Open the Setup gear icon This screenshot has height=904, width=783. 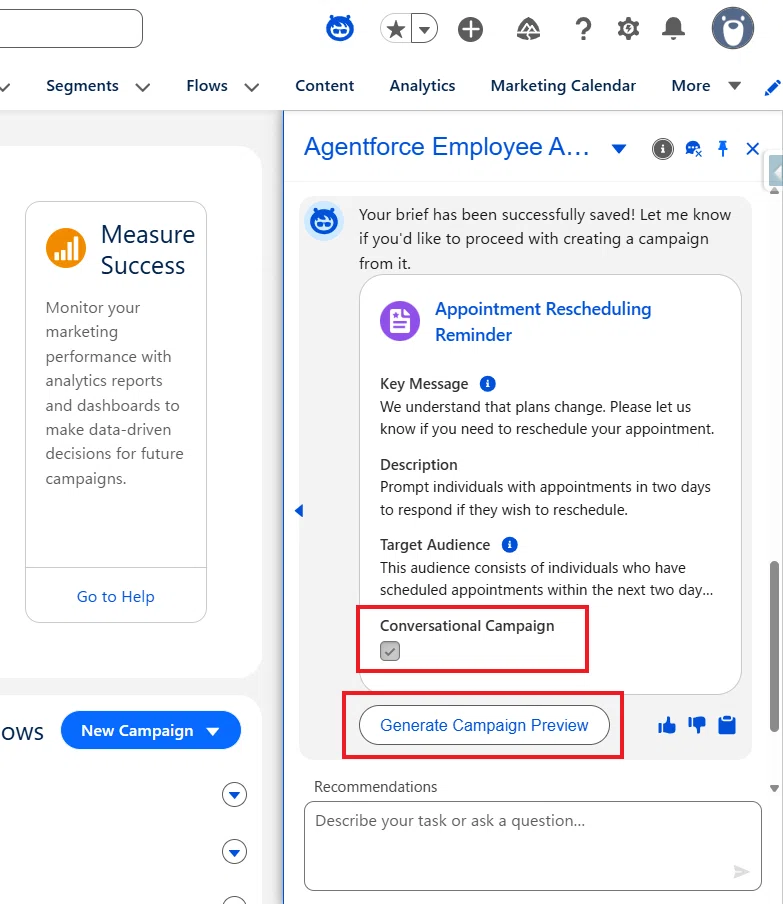(628, 29)
